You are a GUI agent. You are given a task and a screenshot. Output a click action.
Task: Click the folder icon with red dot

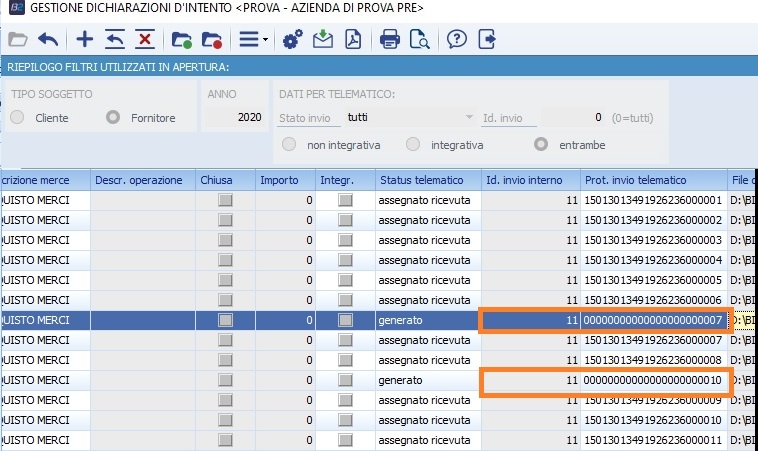pos(211,40)
